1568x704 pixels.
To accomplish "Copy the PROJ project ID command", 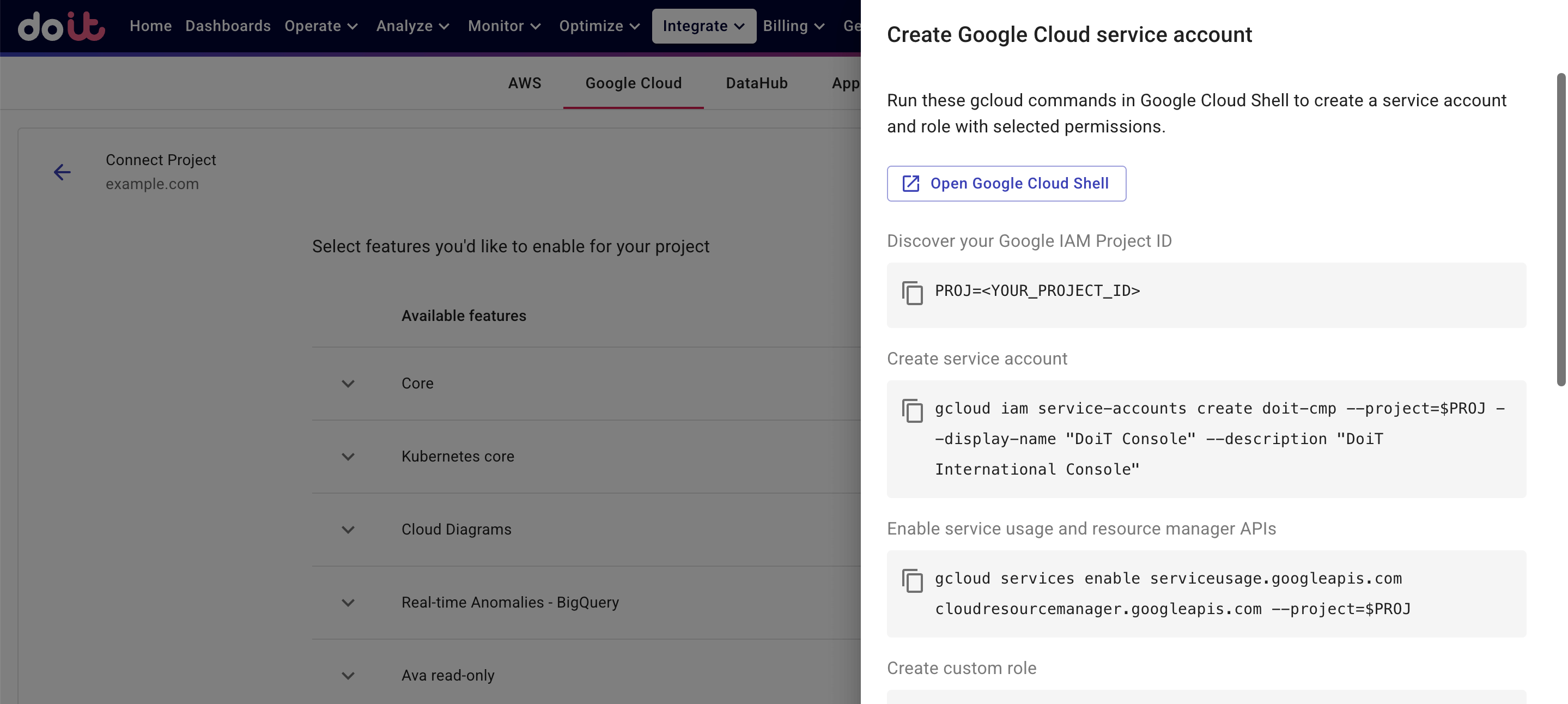I will (913, 293).
